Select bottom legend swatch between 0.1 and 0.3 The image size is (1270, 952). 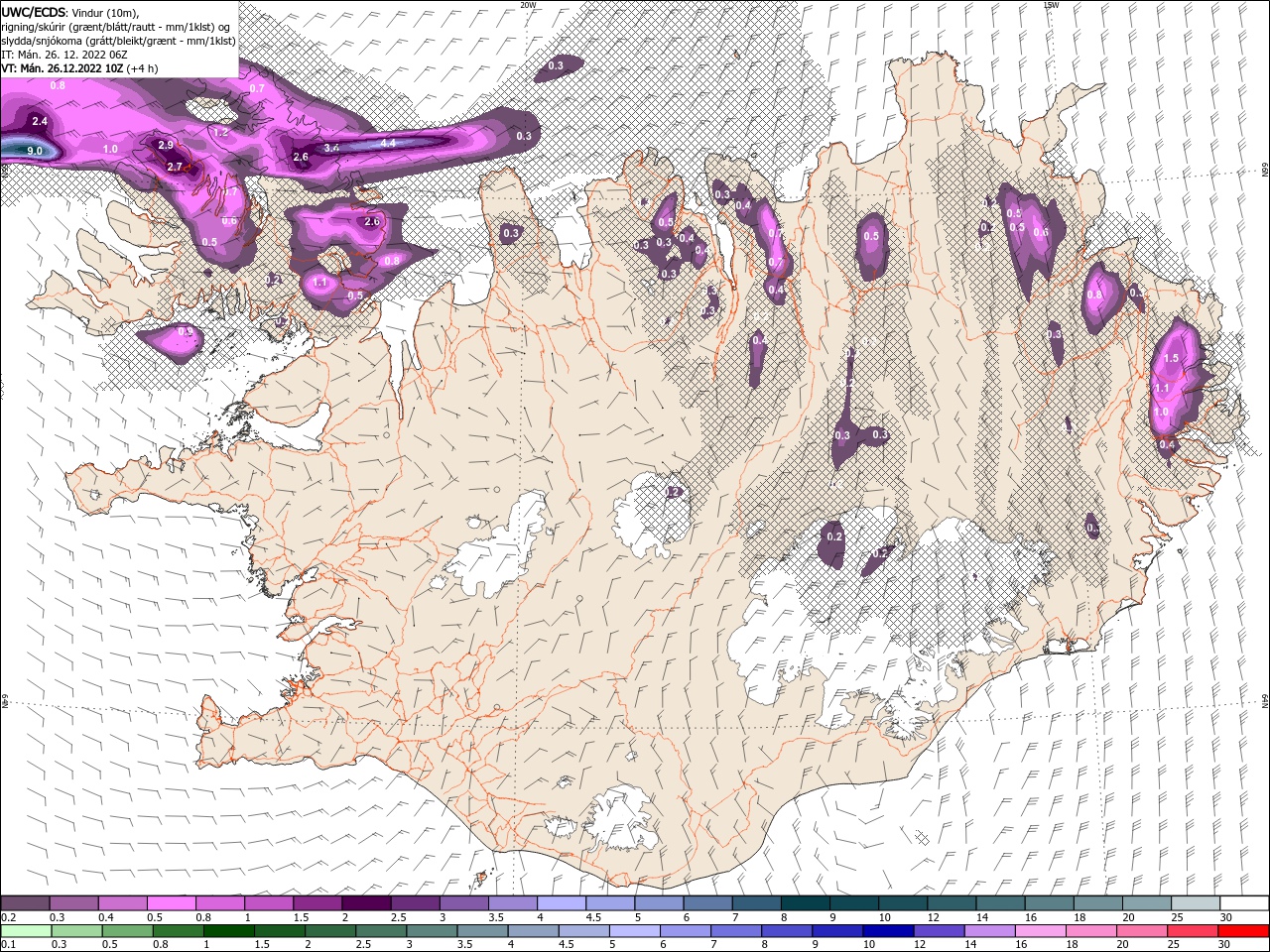click(x=27, y=931)
